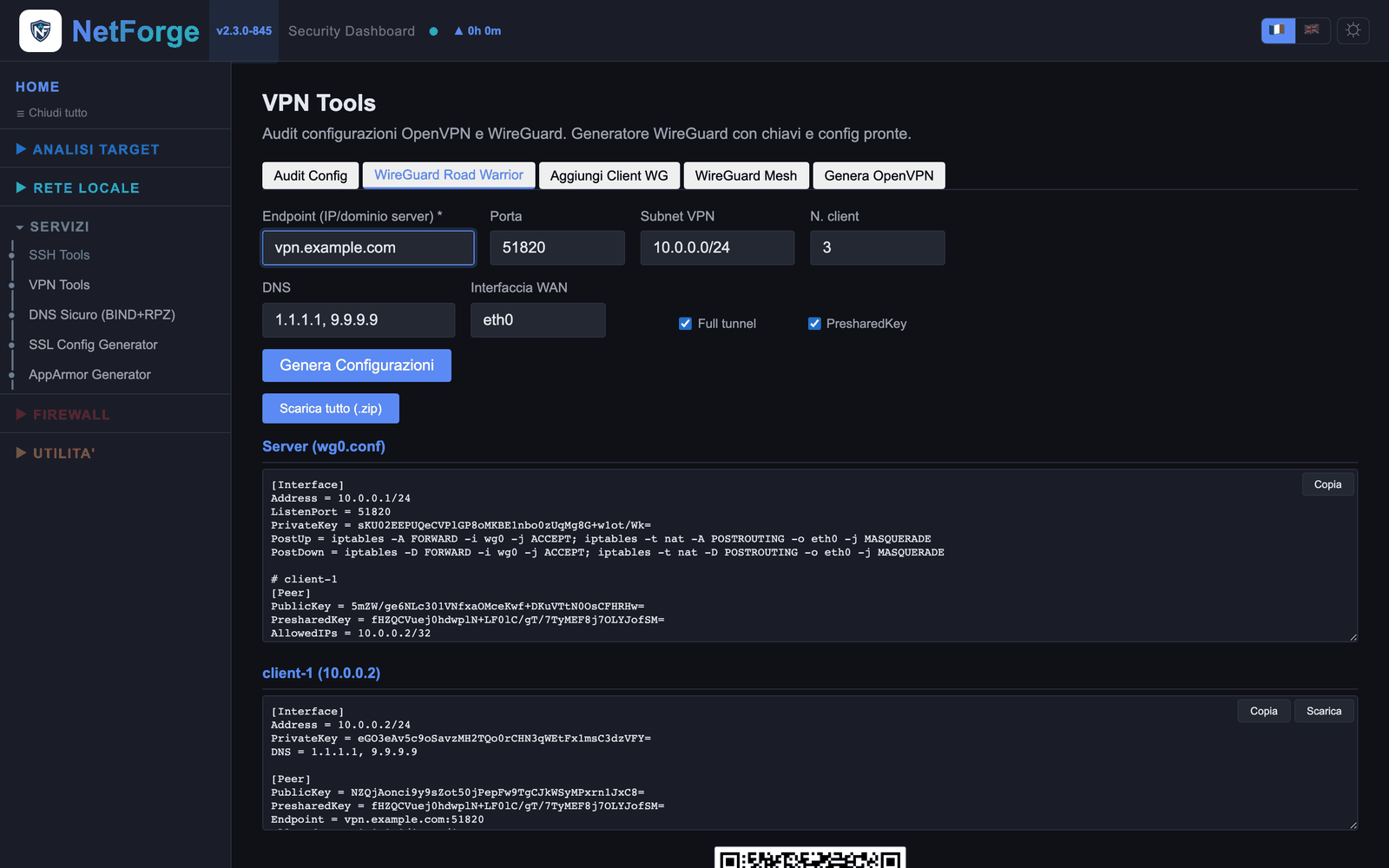Viewport: 1389px width, 868px height.
Task: Click Genera Configurazioni button
Action: (357, 365)
